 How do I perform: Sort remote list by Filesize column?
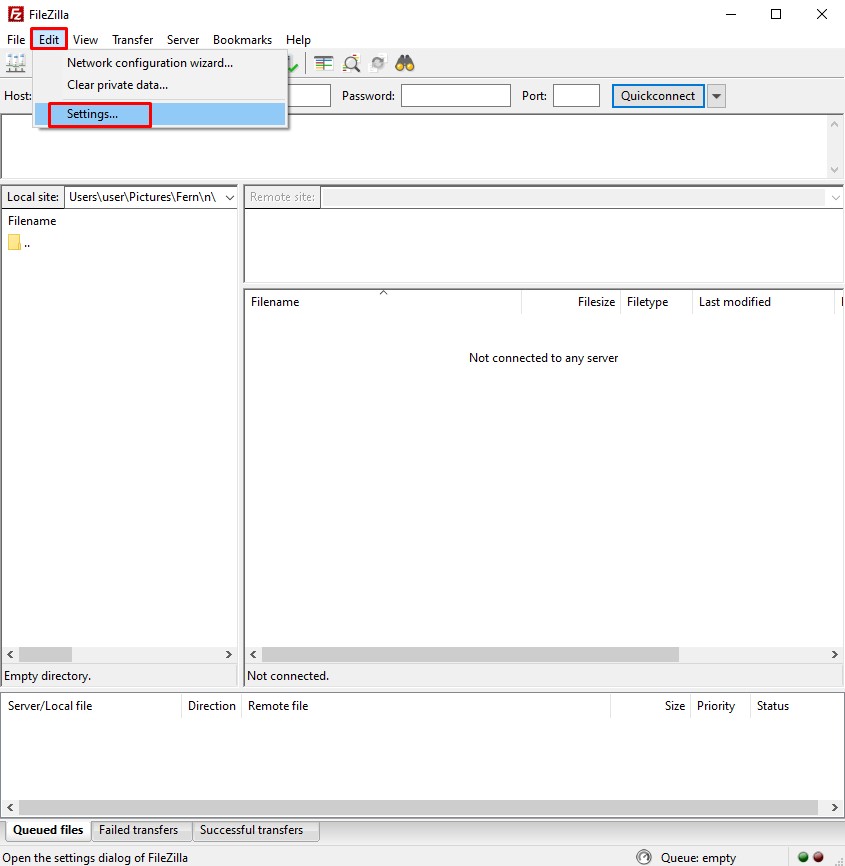pos(571,302)
